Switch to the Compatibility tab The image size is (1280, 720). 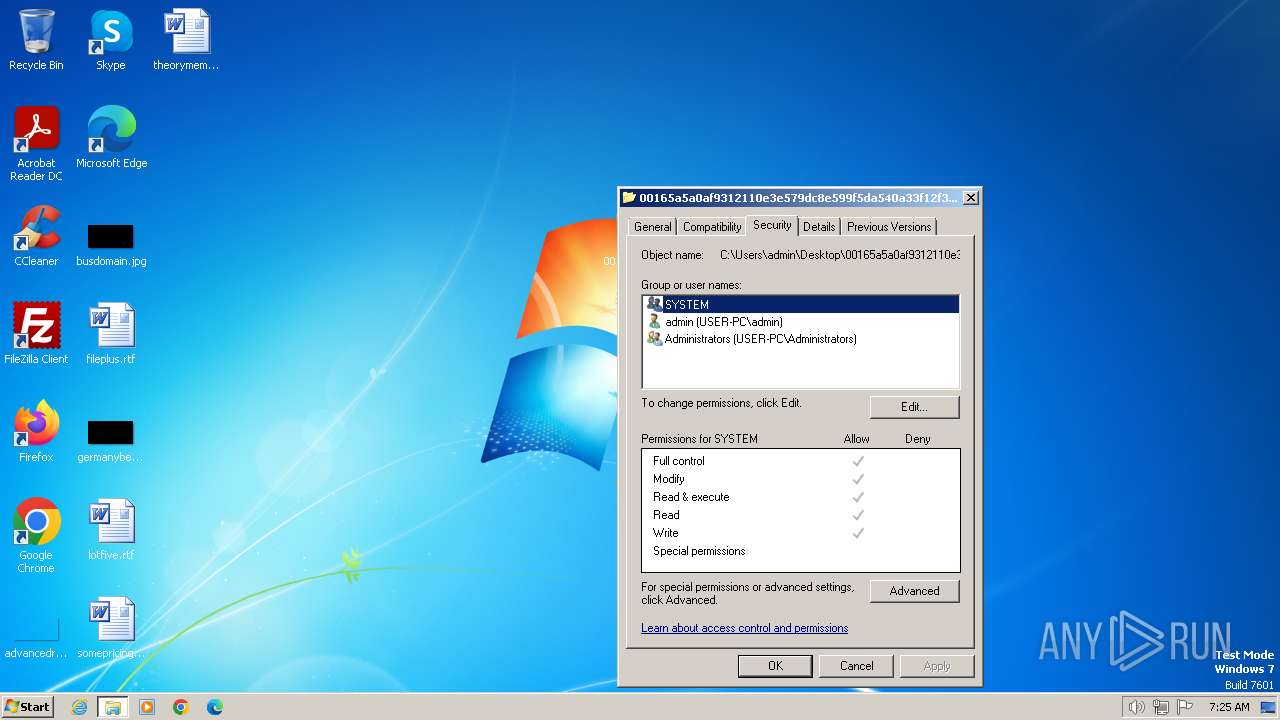coord(712,227)
